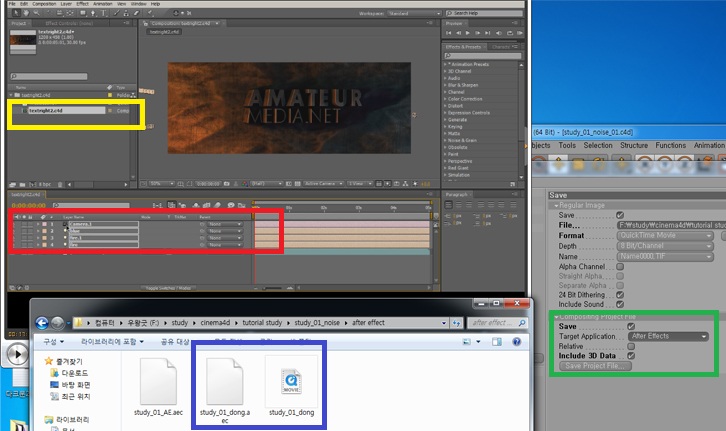The width and height of the screenshot is (726, 431).
Task: Open 라이브러리에 포함 toolbar button
Action: click(x=113, y=342)
